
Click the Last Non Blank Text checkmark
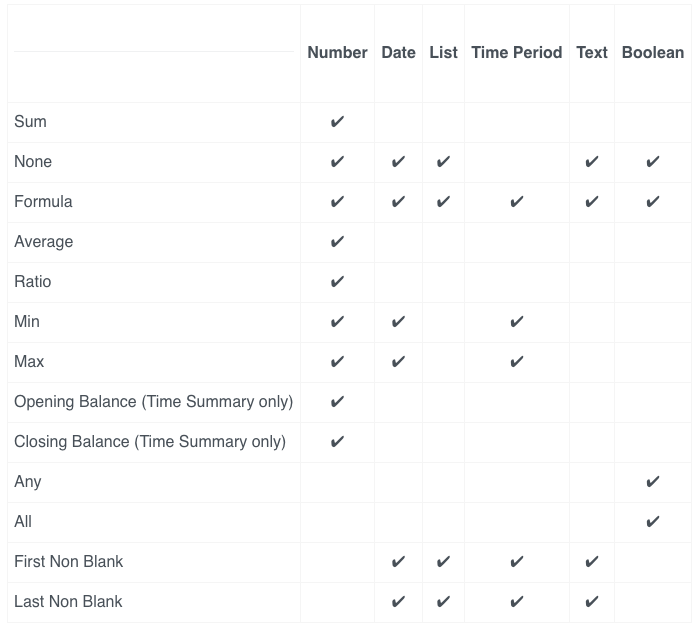(592, 602)
